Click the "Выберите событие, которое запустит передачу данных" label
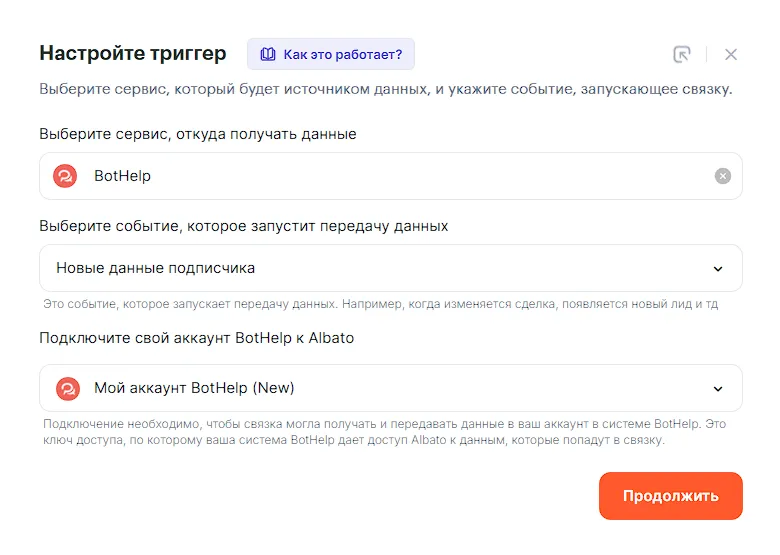 (244, 226)
